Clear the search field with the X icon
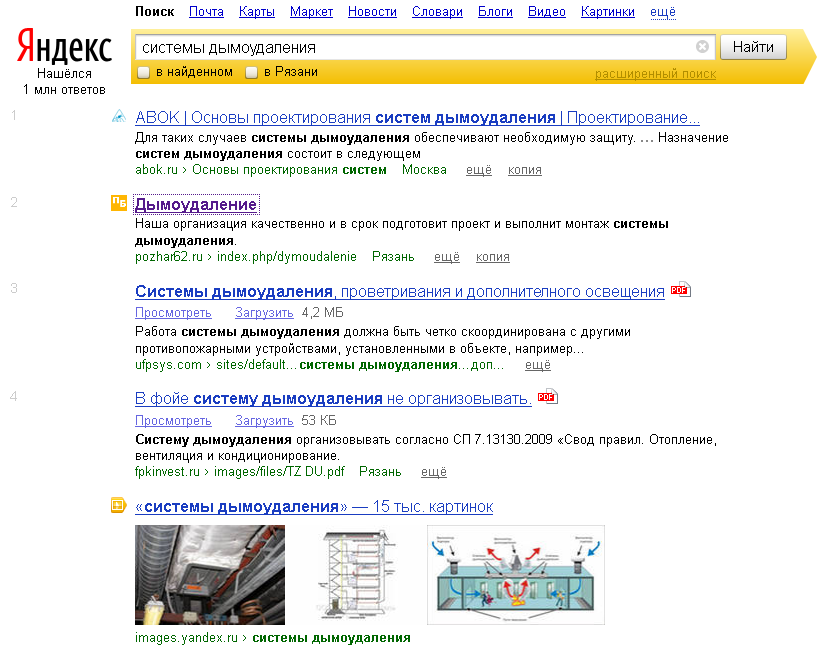 (x=702, y=46)
